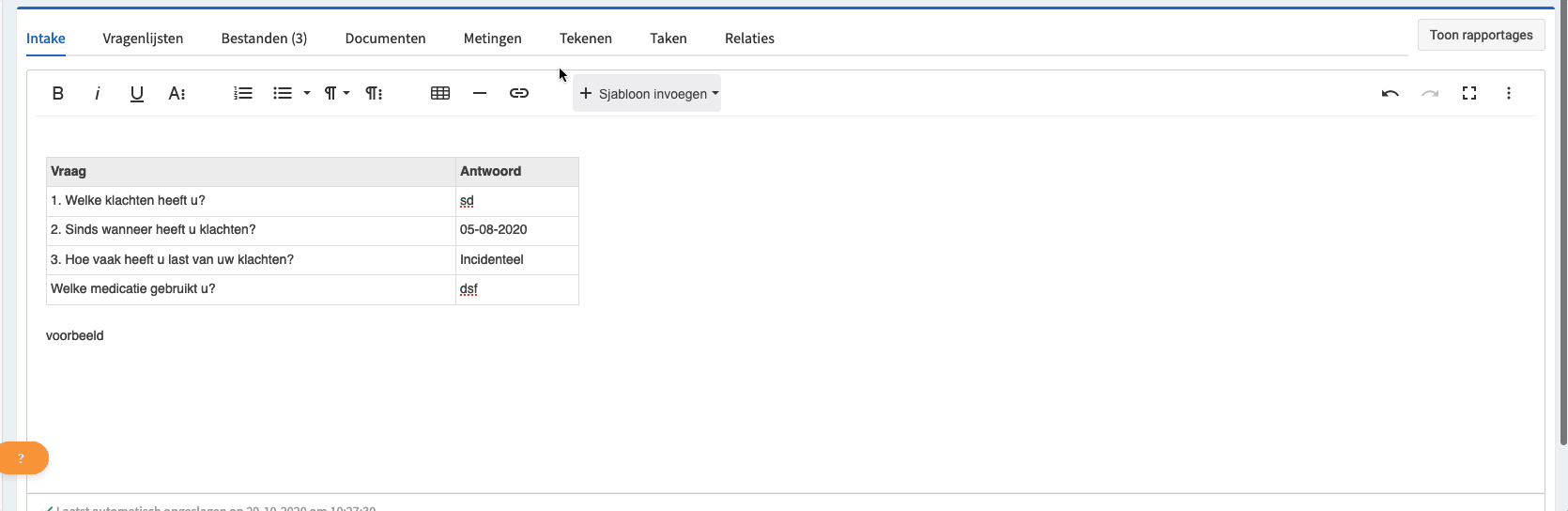1568x511 pixels.
Task: Open the orange help question mark button
Action: 23,458
